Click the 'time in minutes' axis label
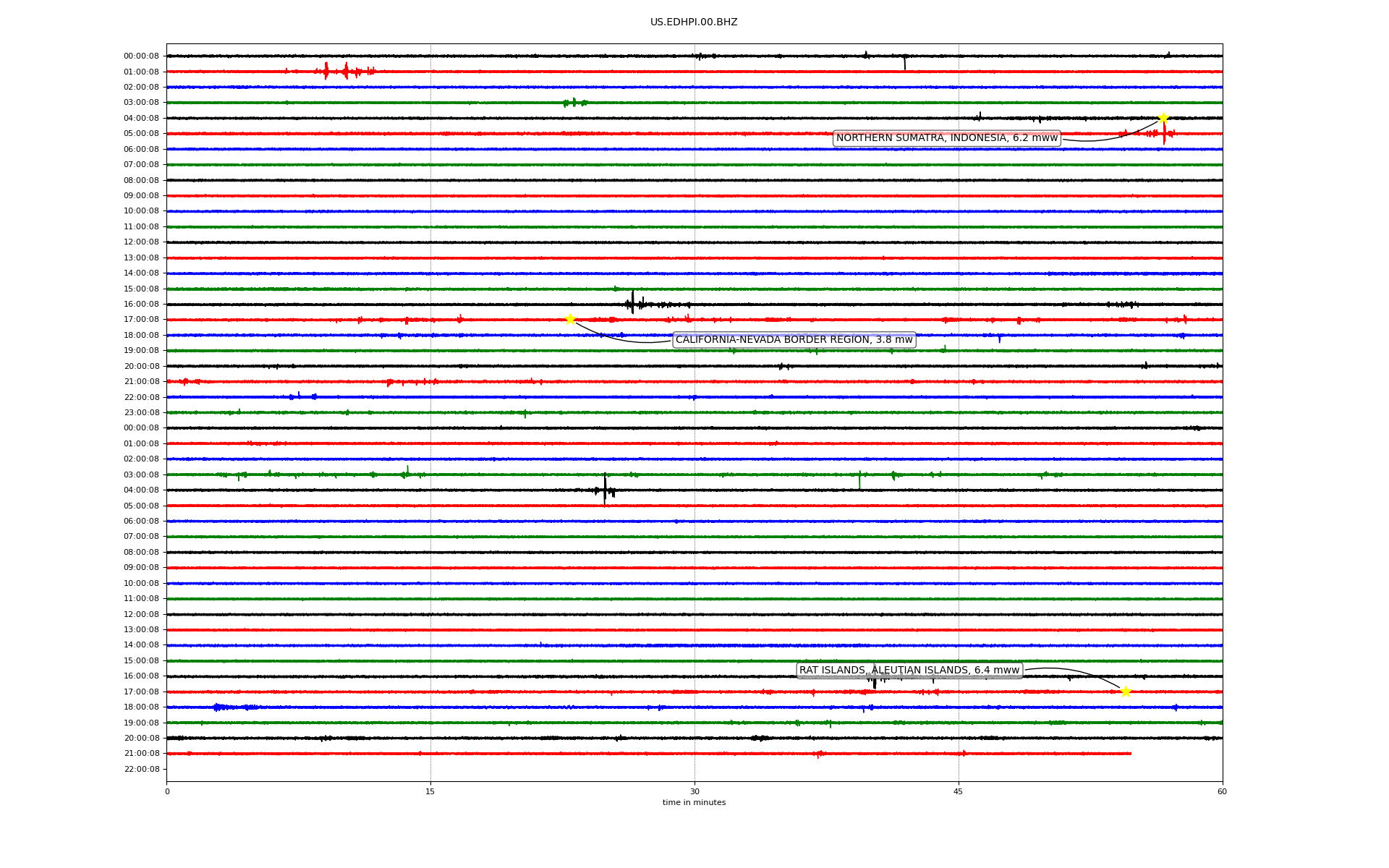The image size is (1389, 868). pos(693,803)
